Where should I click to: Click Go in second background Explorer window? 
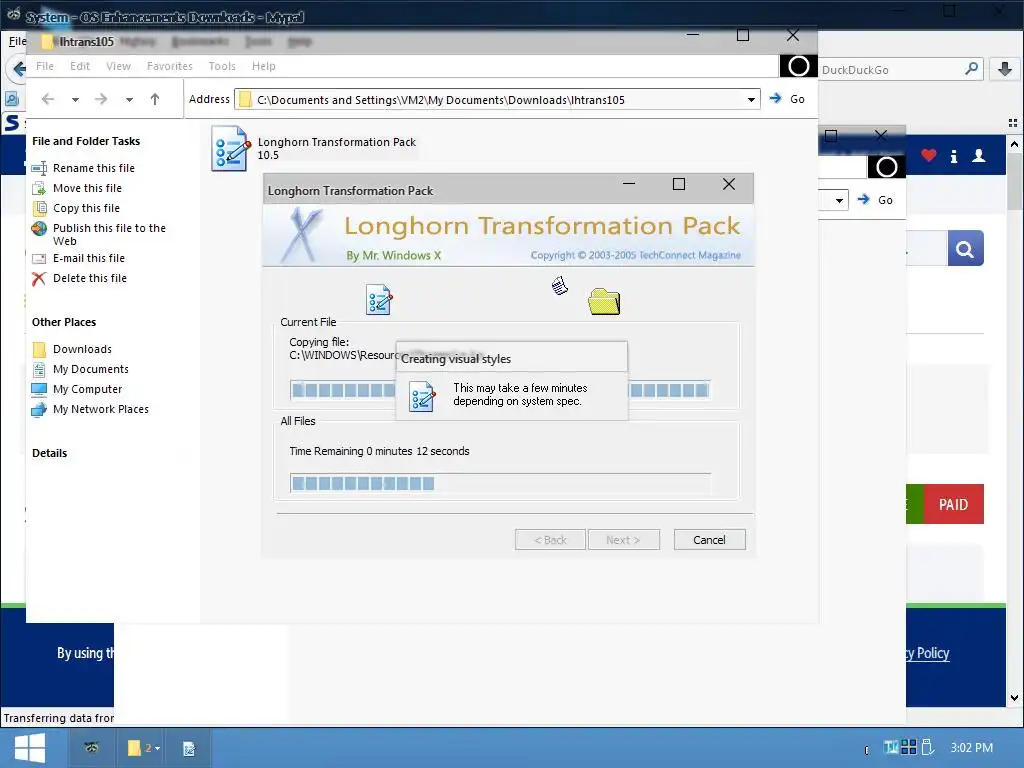click(x=876, y=200)
